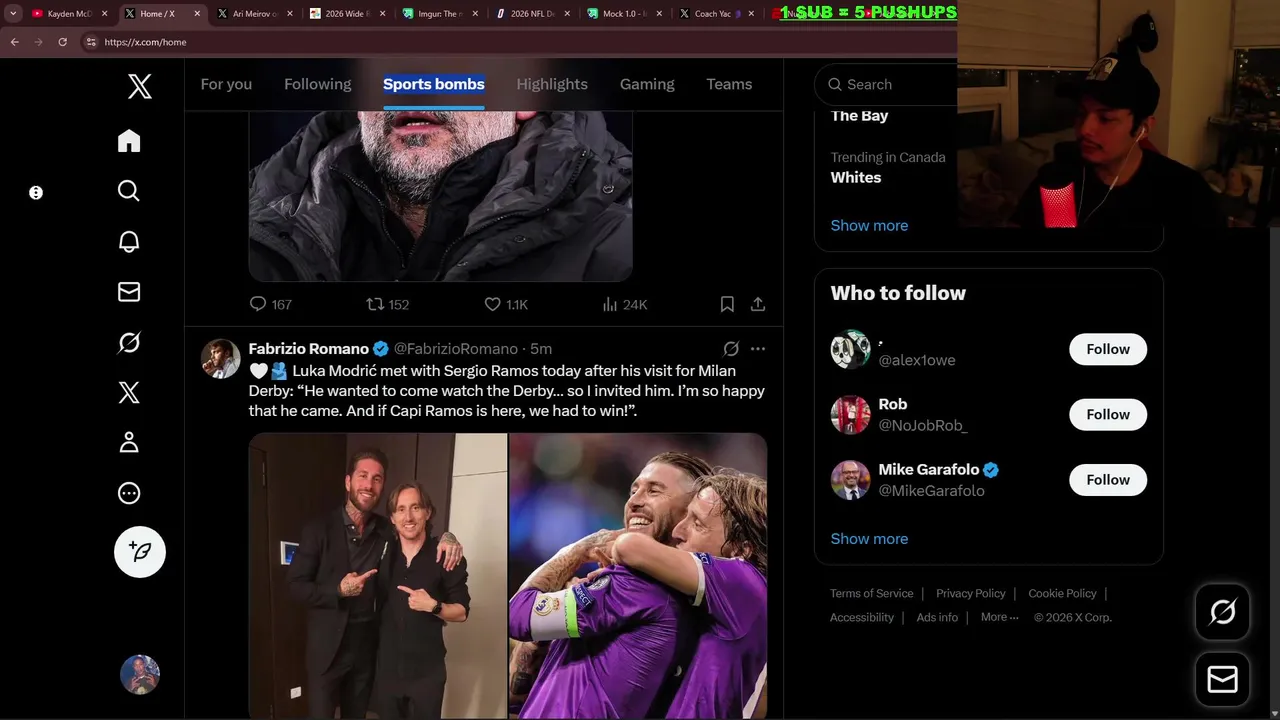The height and width of the screenshot is (720, 1280).
Task: Open the post's 5m timestamp
Action: coord(541,349)
